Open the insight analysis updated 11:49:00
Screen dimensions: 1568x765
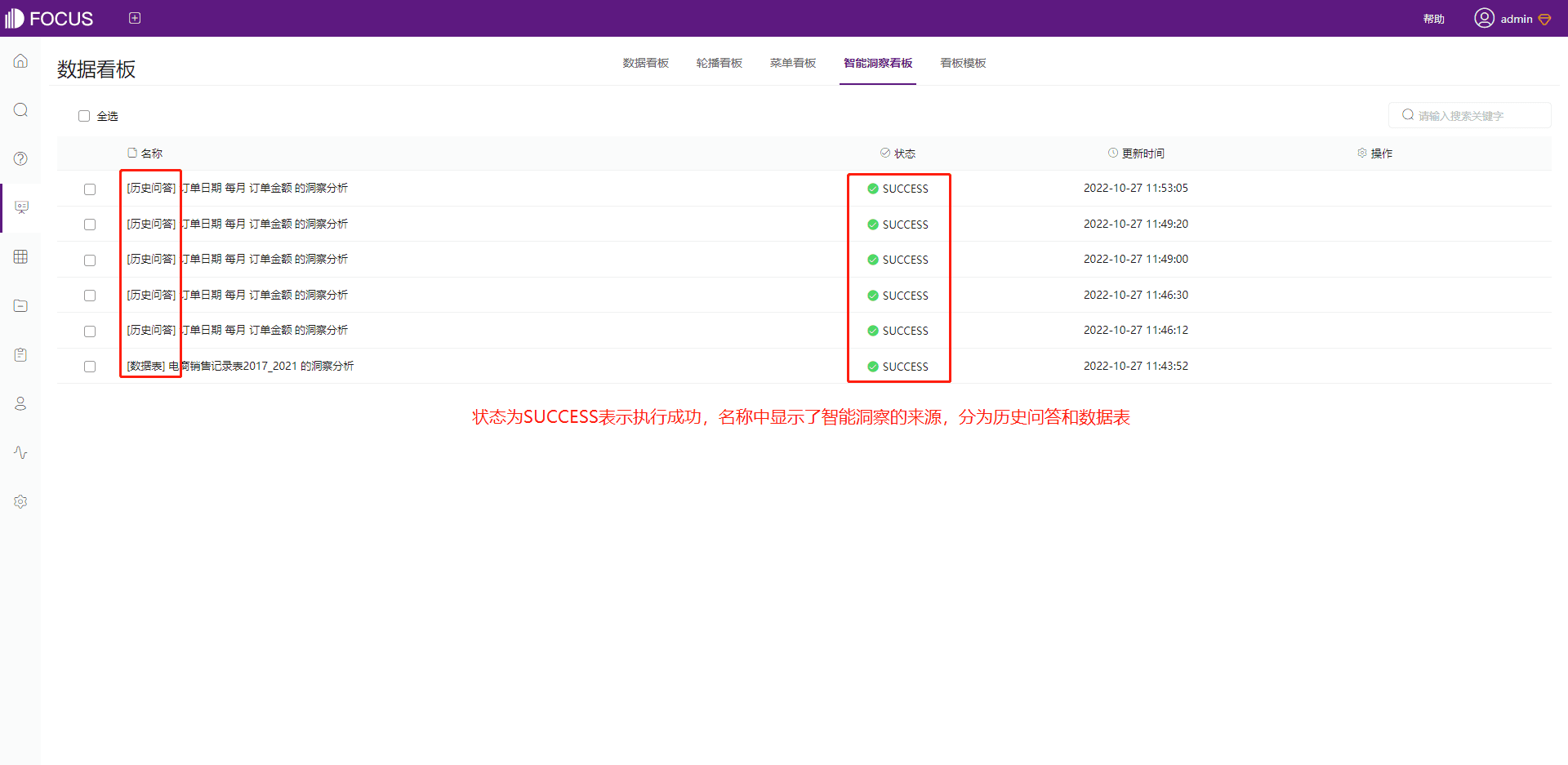(x=237, y=259)
